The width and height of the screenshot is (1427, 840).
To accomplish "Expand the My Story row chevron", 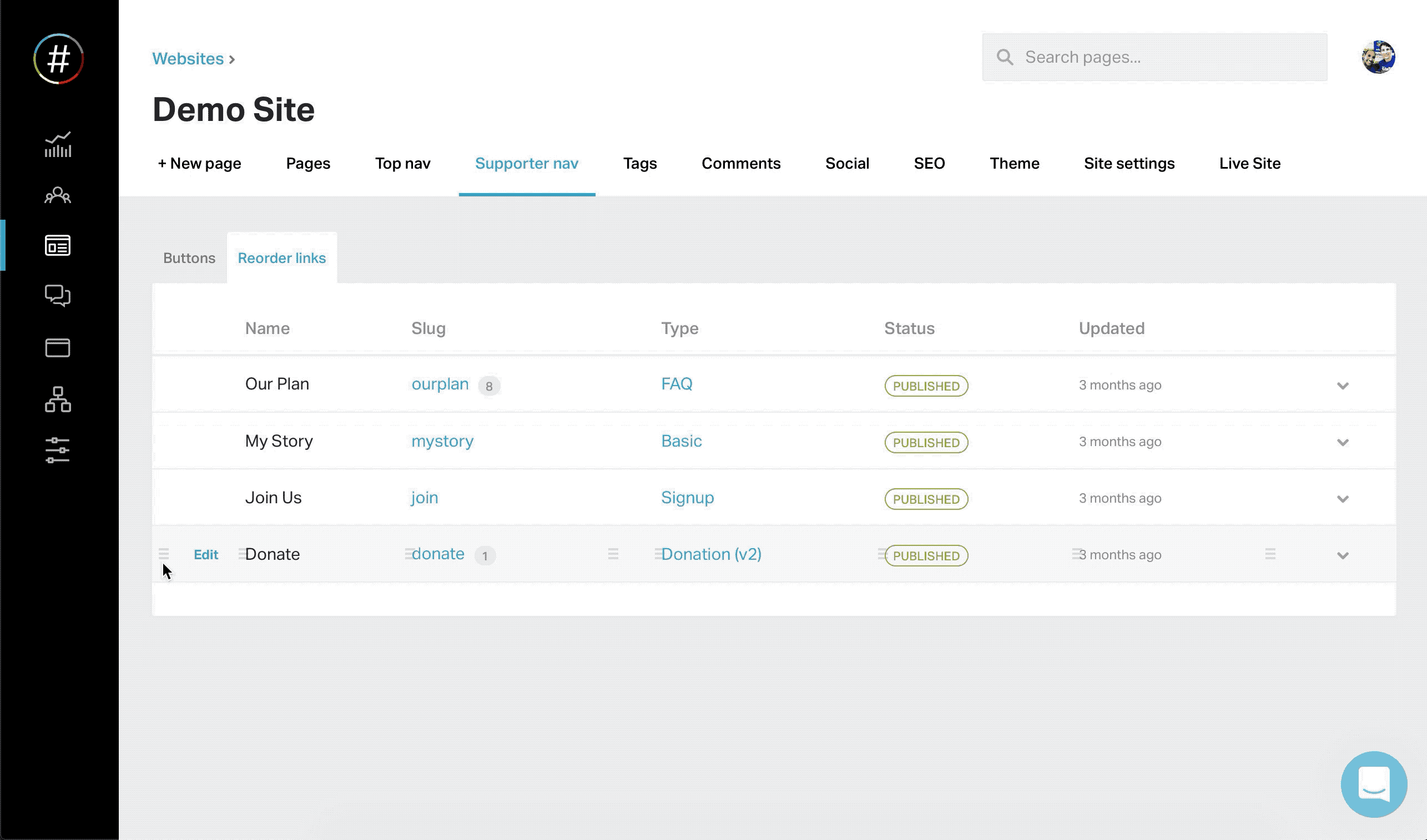I will click(1342, 443).
